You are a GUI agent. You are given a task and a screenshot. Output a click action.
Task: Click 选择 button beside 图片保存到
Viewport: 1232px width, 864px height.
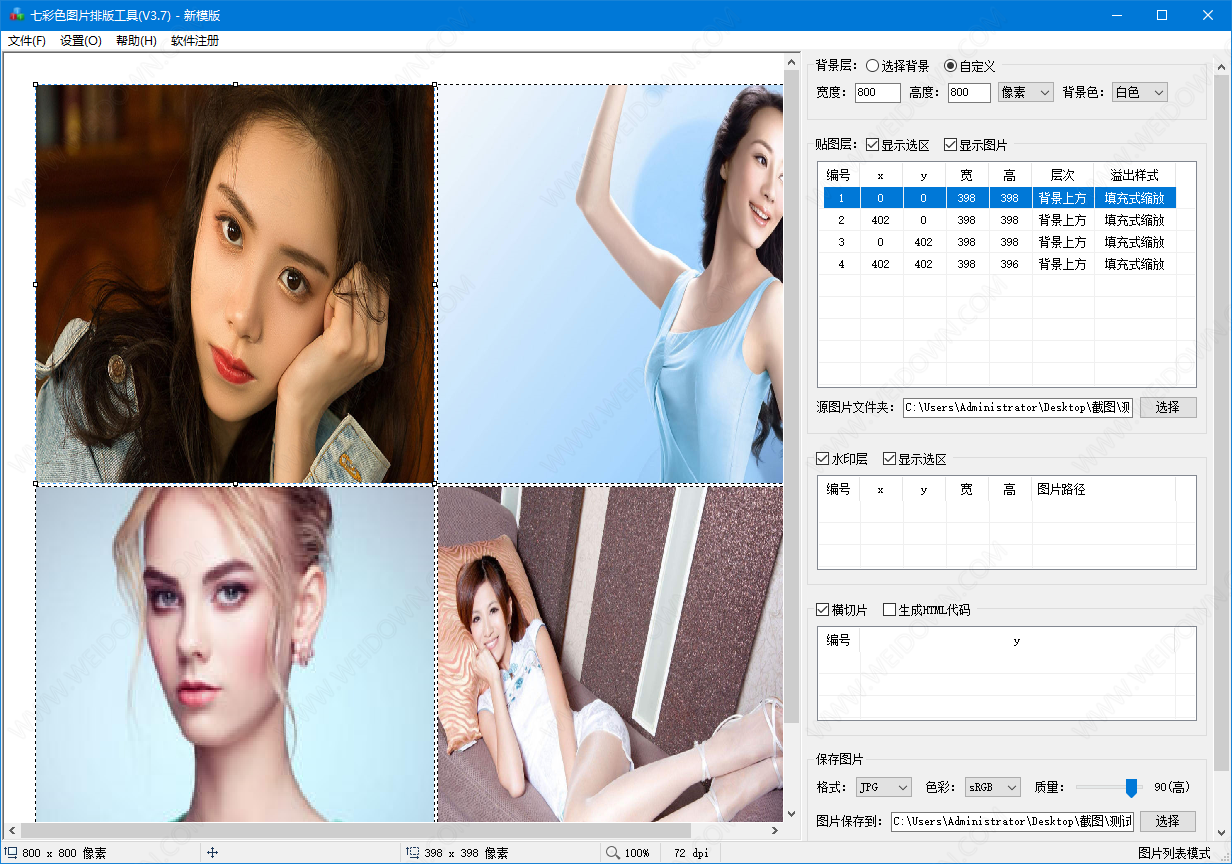(x=1167, y=821)
